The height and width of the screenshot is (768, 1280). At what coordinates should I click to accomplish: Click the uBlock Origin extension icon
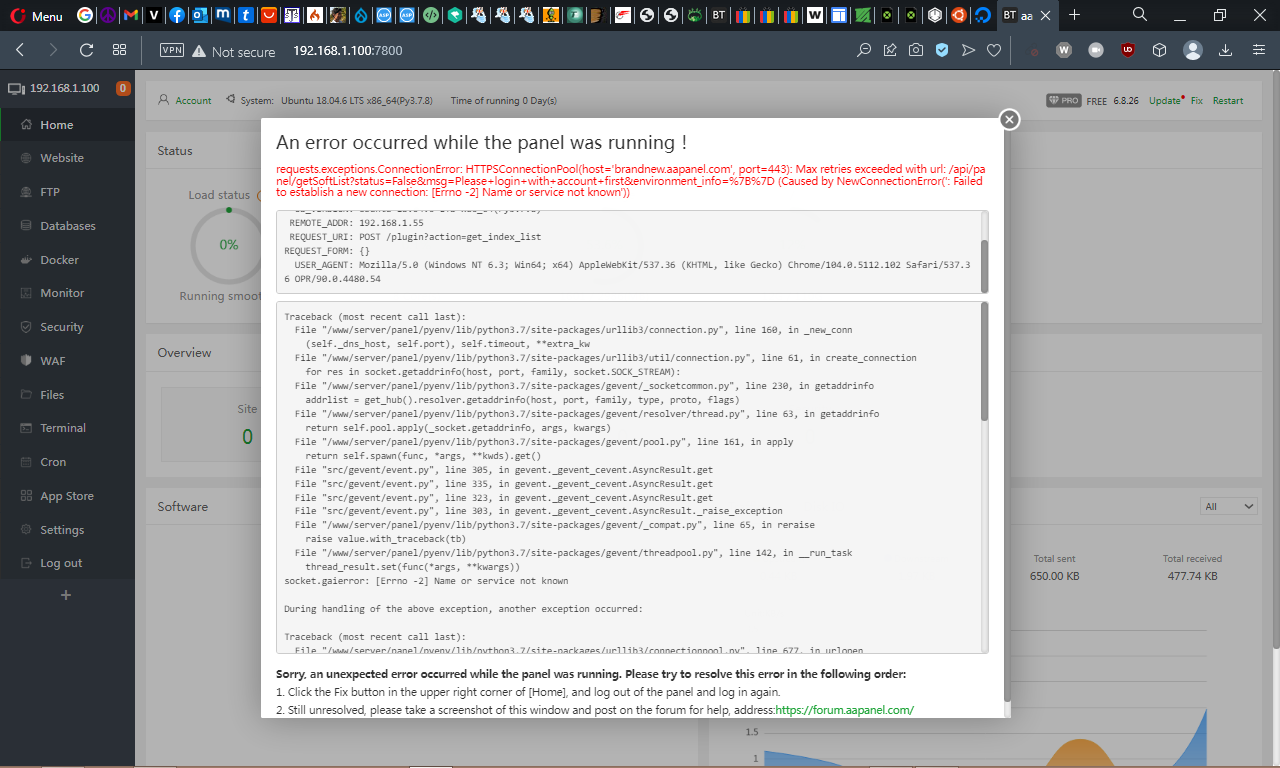1128,50
